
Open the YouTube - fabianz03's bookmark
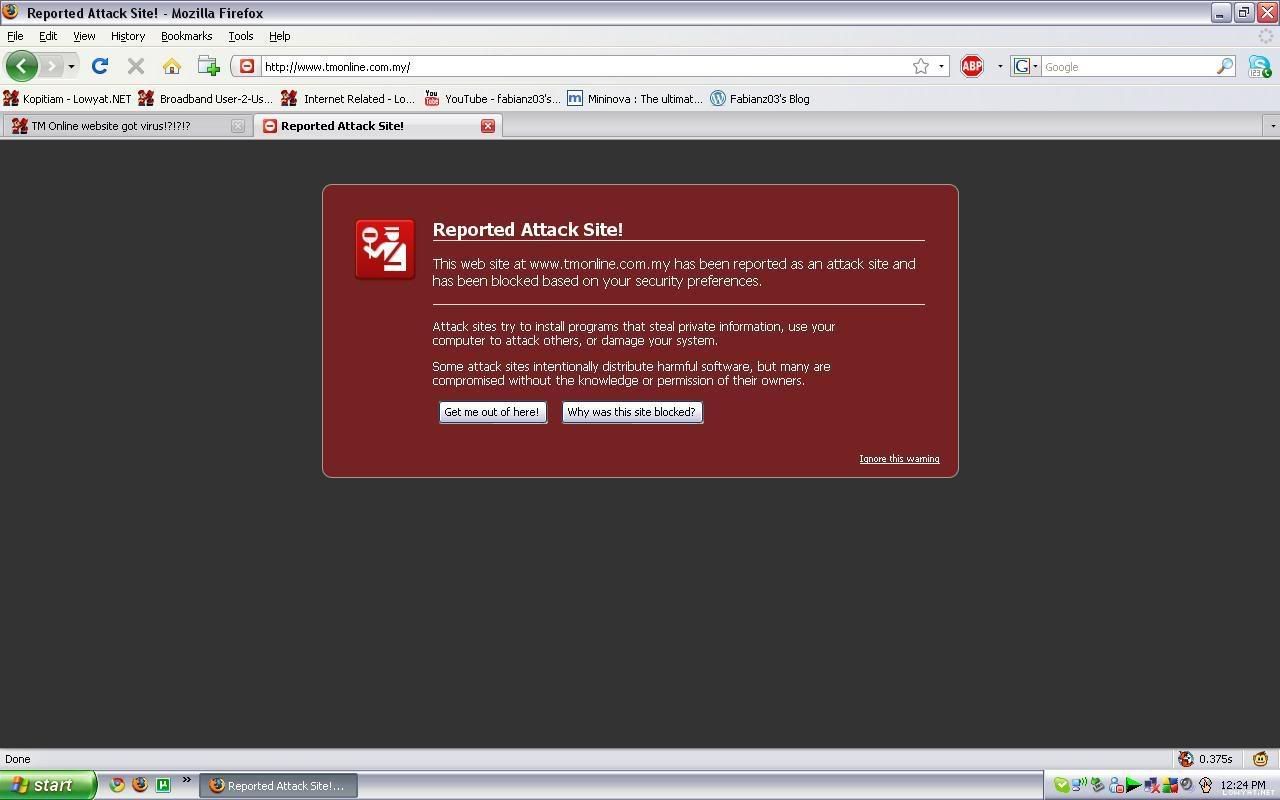click(x=492, y=98)
